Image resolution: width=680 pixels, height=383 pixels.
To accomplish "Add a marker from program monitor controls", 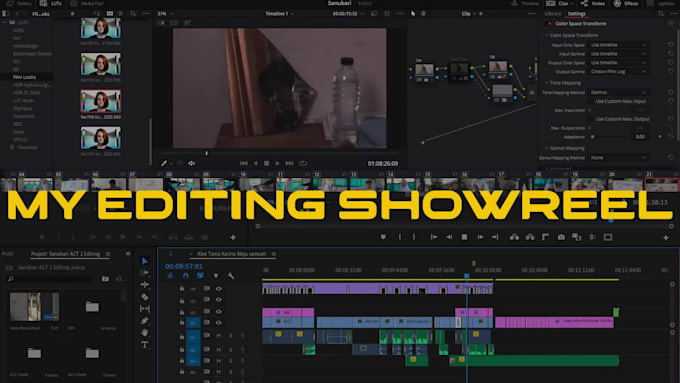I will pyautogui.click(x=383, y=237).
